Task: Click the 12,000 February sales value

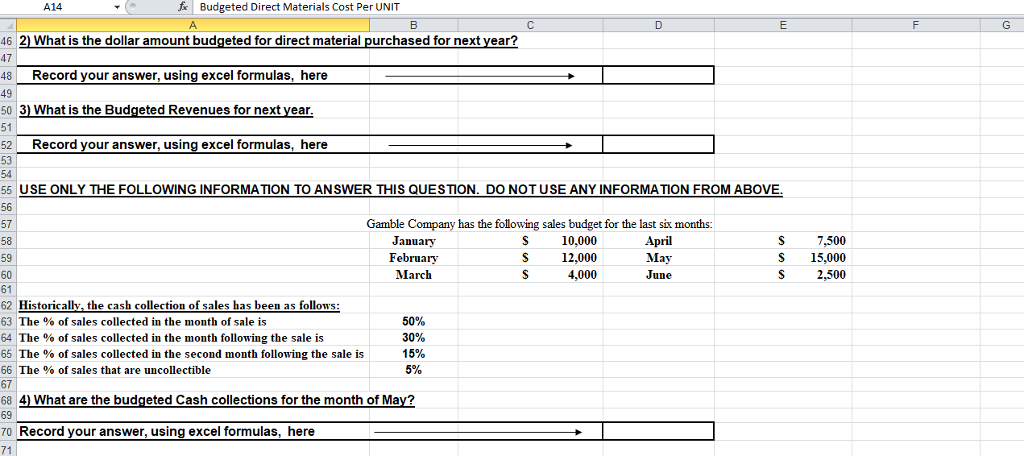Action: [x=579, y=258]
